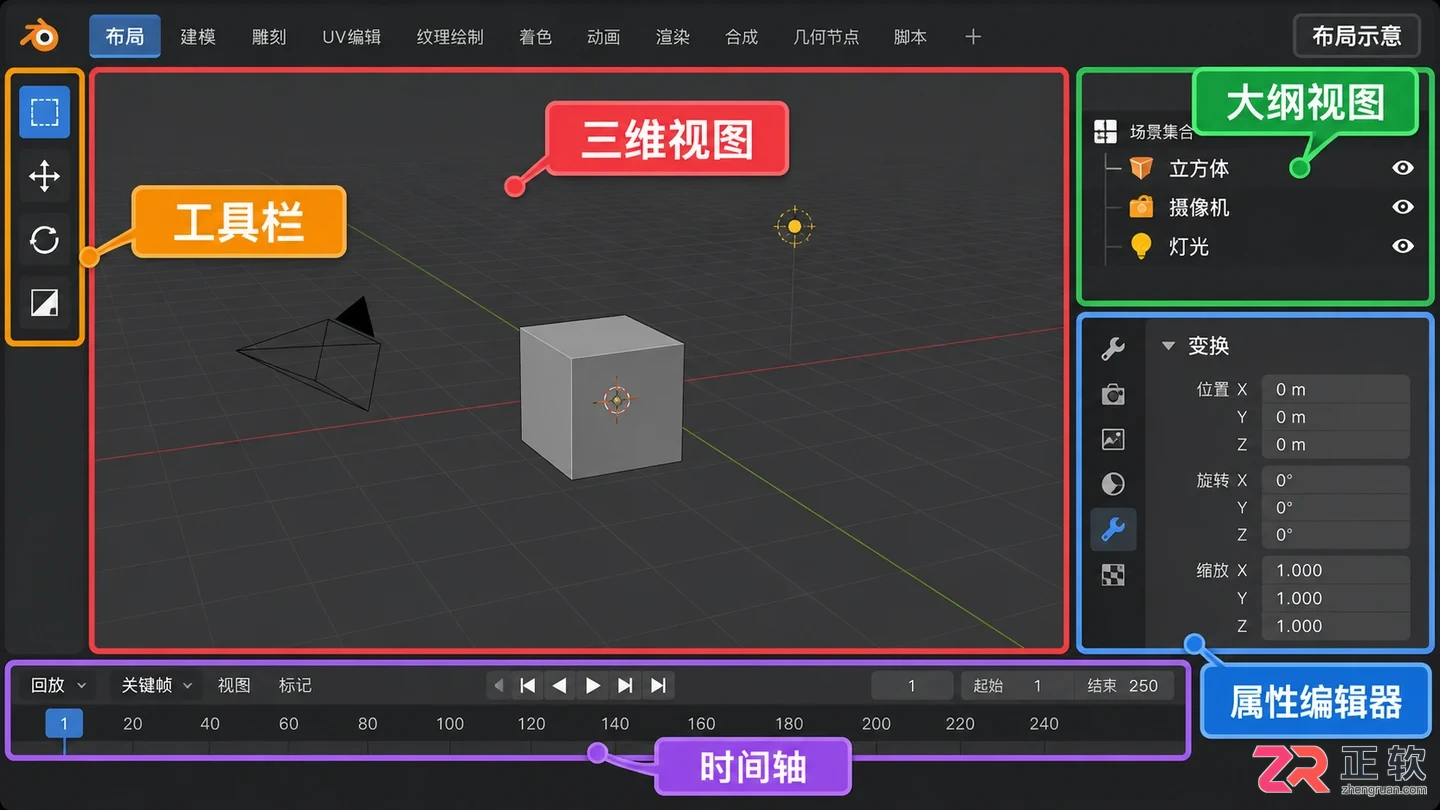Open the 回放 dropdown
1440x810 pixels.
coord(57,685)
